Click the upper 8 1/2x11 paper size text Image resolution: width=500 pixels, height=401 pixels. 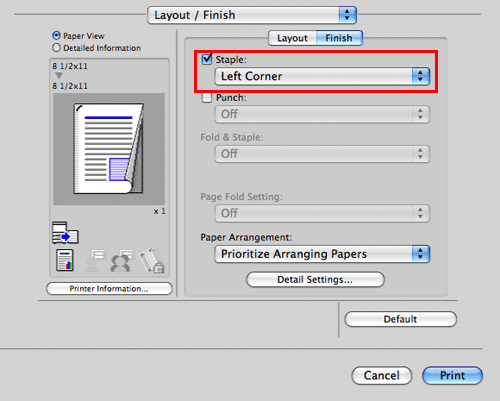coord(70,66)
